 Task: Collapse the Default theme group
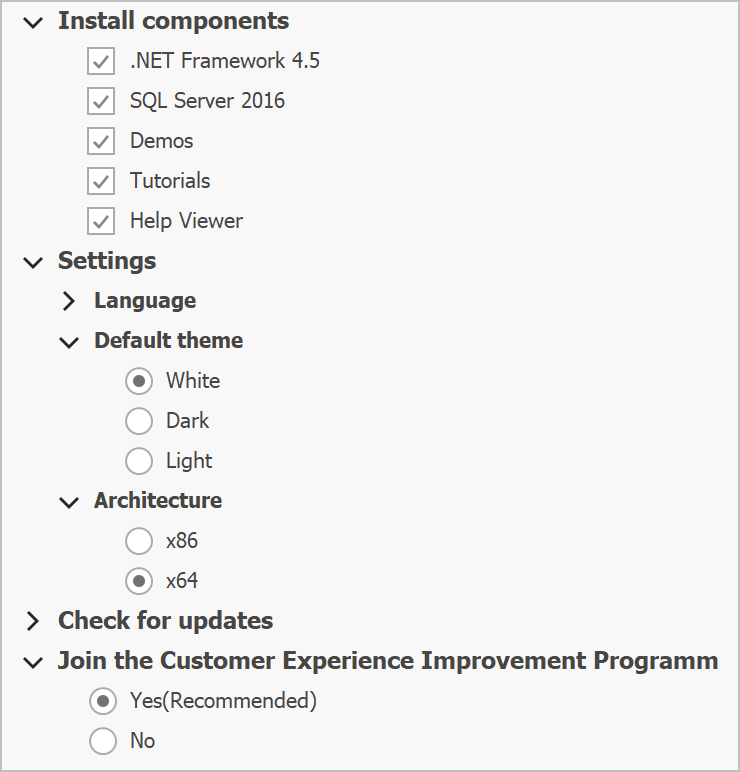(69, 342)
